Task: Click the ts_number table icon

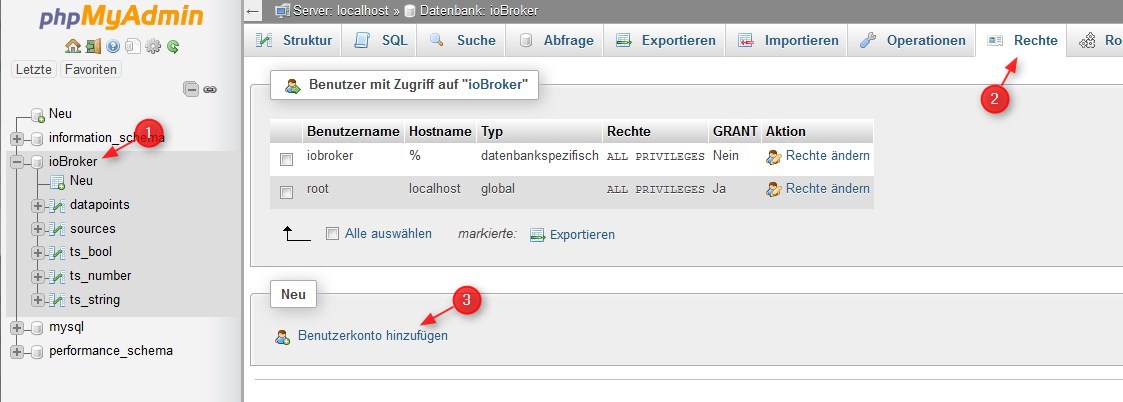Action: click(x=58, y=277)
